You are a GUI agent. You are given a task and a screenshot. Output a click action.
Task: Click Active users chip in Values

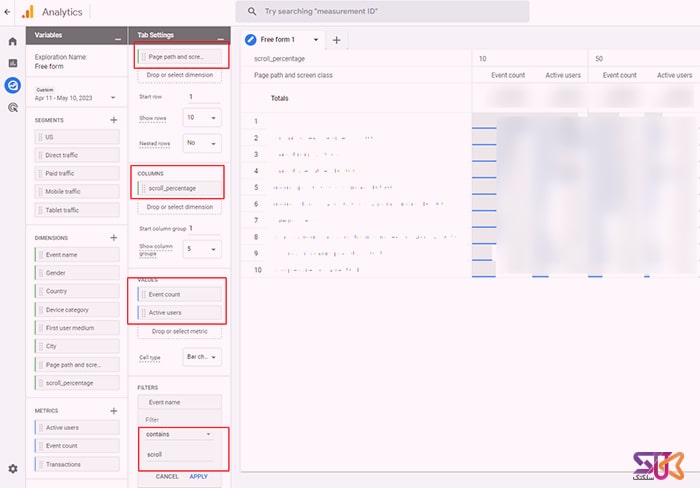pyautogui.click(x=179, y=313)
